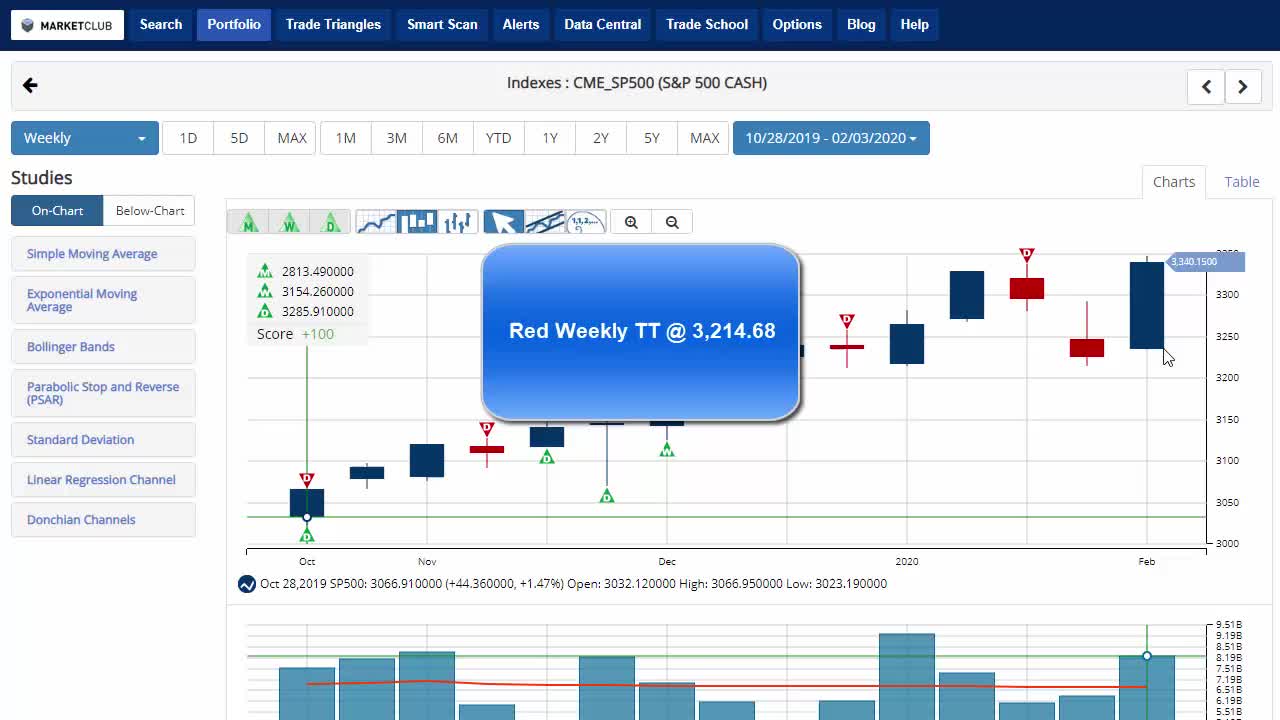Choose the 6M range button
The width and height of the screenshot is (1280, 720).
coord(448,138)
